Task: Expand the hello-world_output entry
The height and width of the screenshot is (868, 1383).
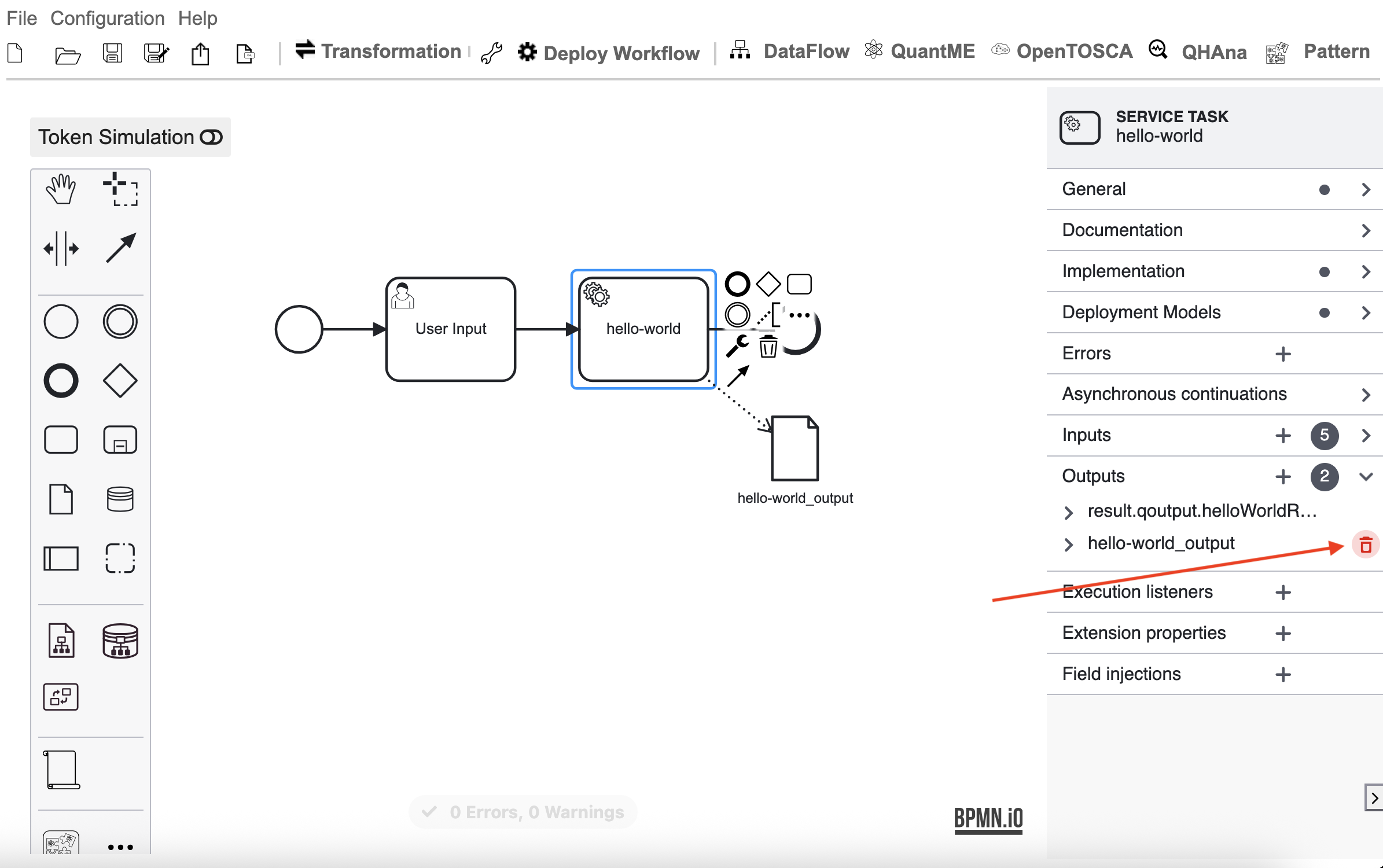Action: click(1069, 545)
